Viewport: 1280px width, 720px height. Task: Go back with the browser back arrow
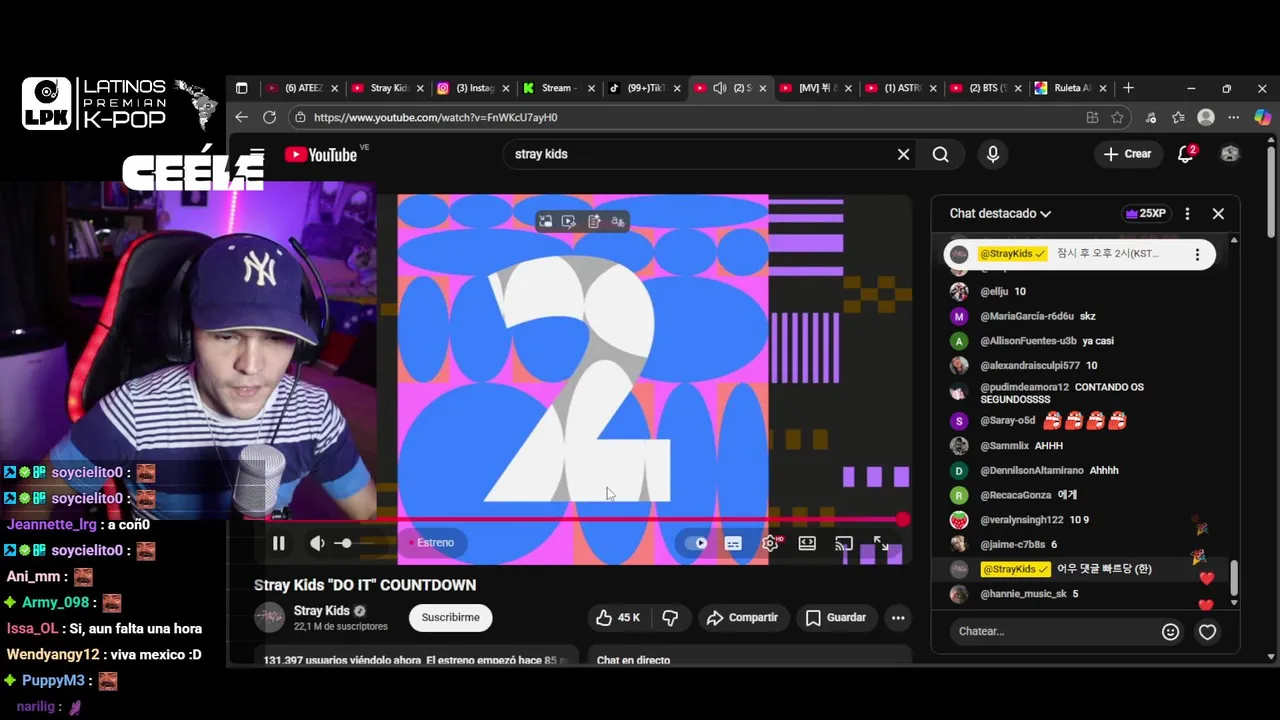point(241,117)
